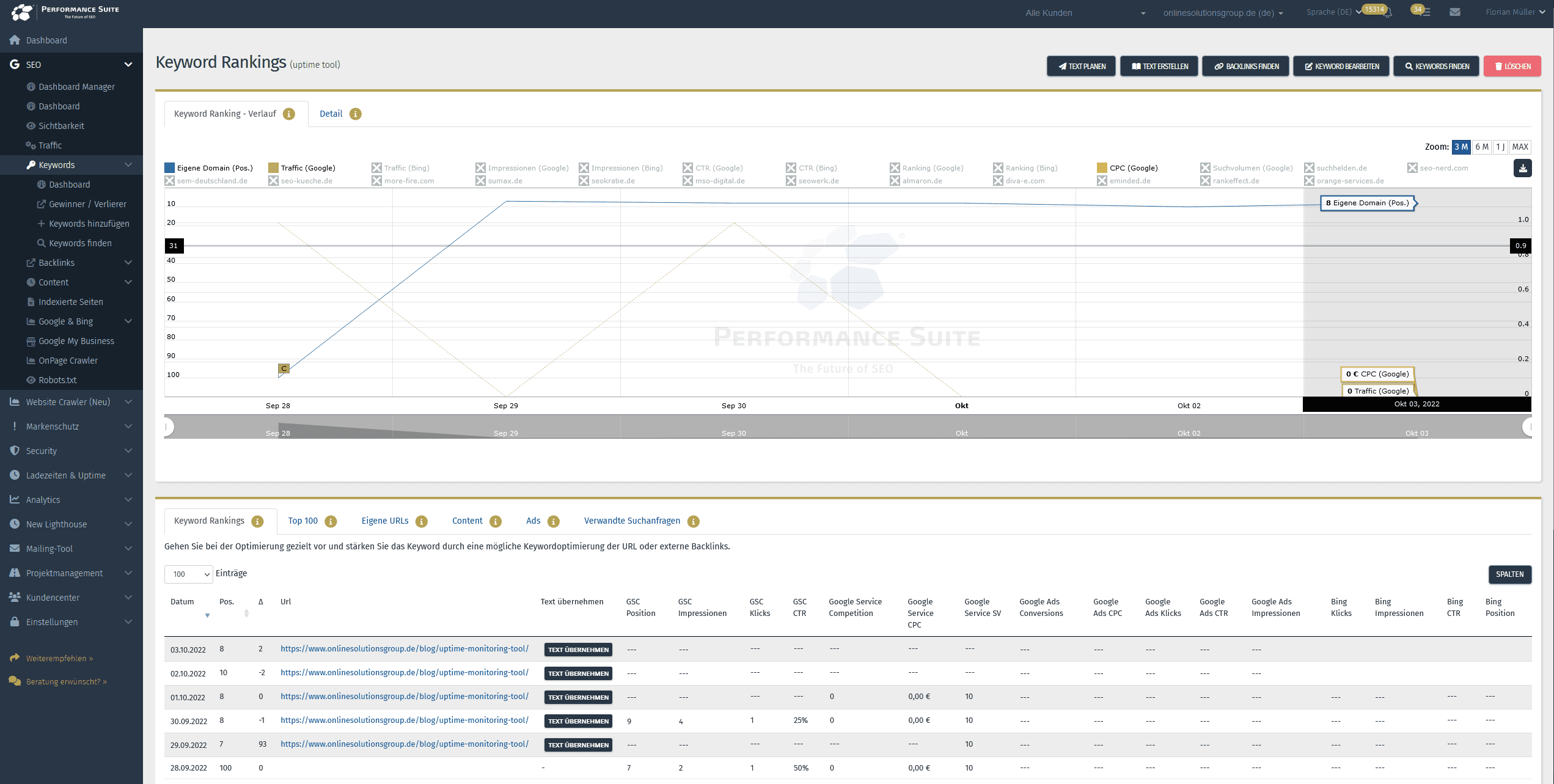The image size is (1554, 784).
Task: Expand the Google & Bing submenu
Action: 128,321
